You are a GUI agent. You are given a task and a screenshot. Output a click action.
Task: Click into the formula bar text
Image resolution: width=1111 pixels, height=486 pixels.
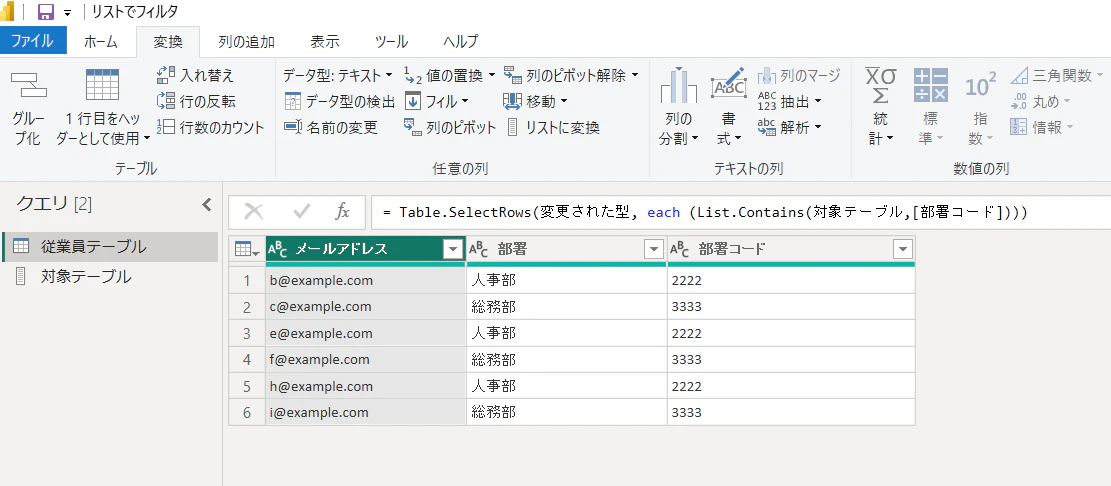(x=740, y=212)
